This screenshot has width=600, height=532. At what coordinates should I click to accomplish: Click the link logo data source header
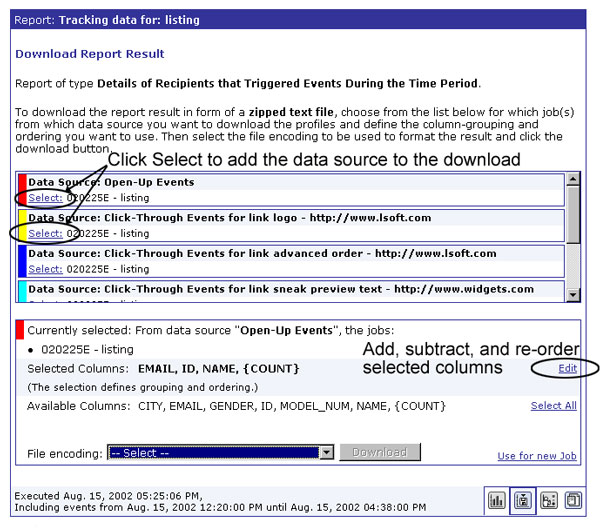(230, 218)
